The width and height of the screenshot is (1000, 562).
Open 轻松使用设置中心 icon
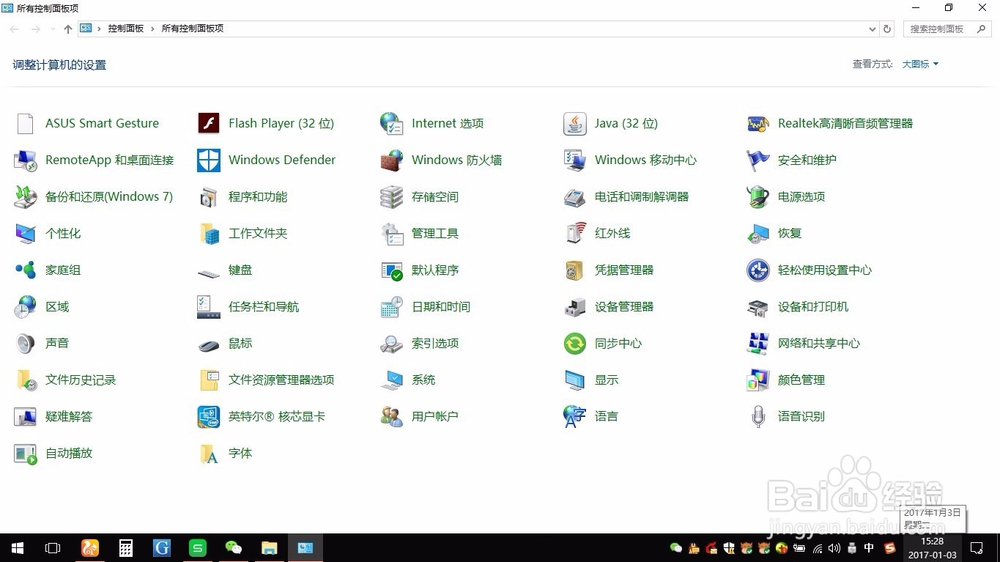pyautogui.click(x=758, y=270)
